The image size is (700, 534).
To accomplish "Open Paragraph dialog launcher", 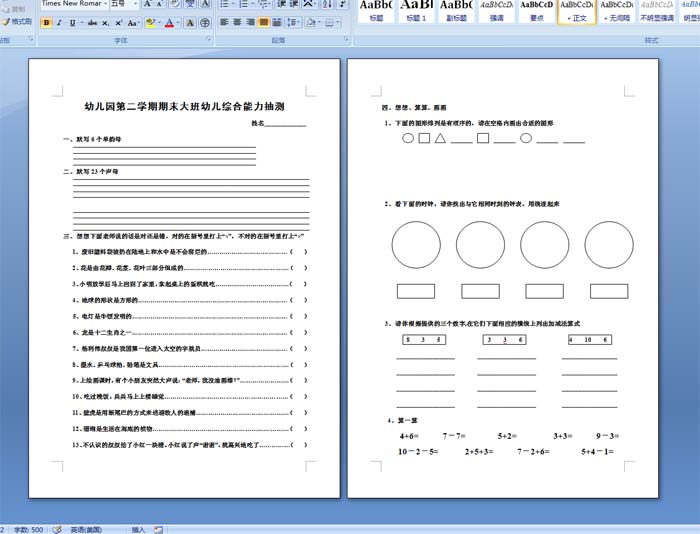I will (x=346, y=39).
